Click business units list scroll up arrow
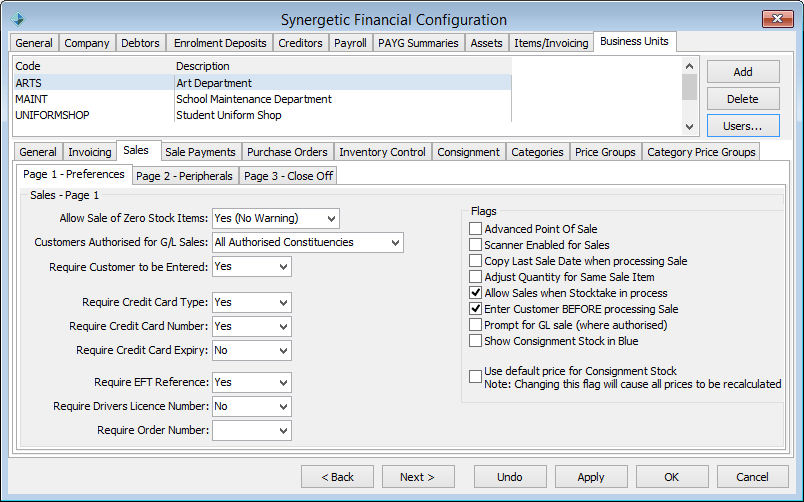Image resolution: width=804 pixels, height=502 pixels. 689,66
